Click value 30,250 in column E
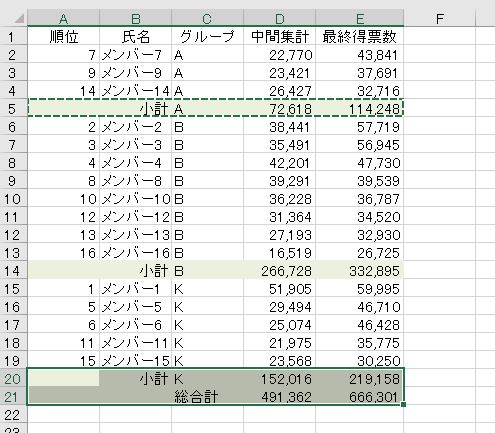This screenshot has width=495, height=433. click(359, 361)
